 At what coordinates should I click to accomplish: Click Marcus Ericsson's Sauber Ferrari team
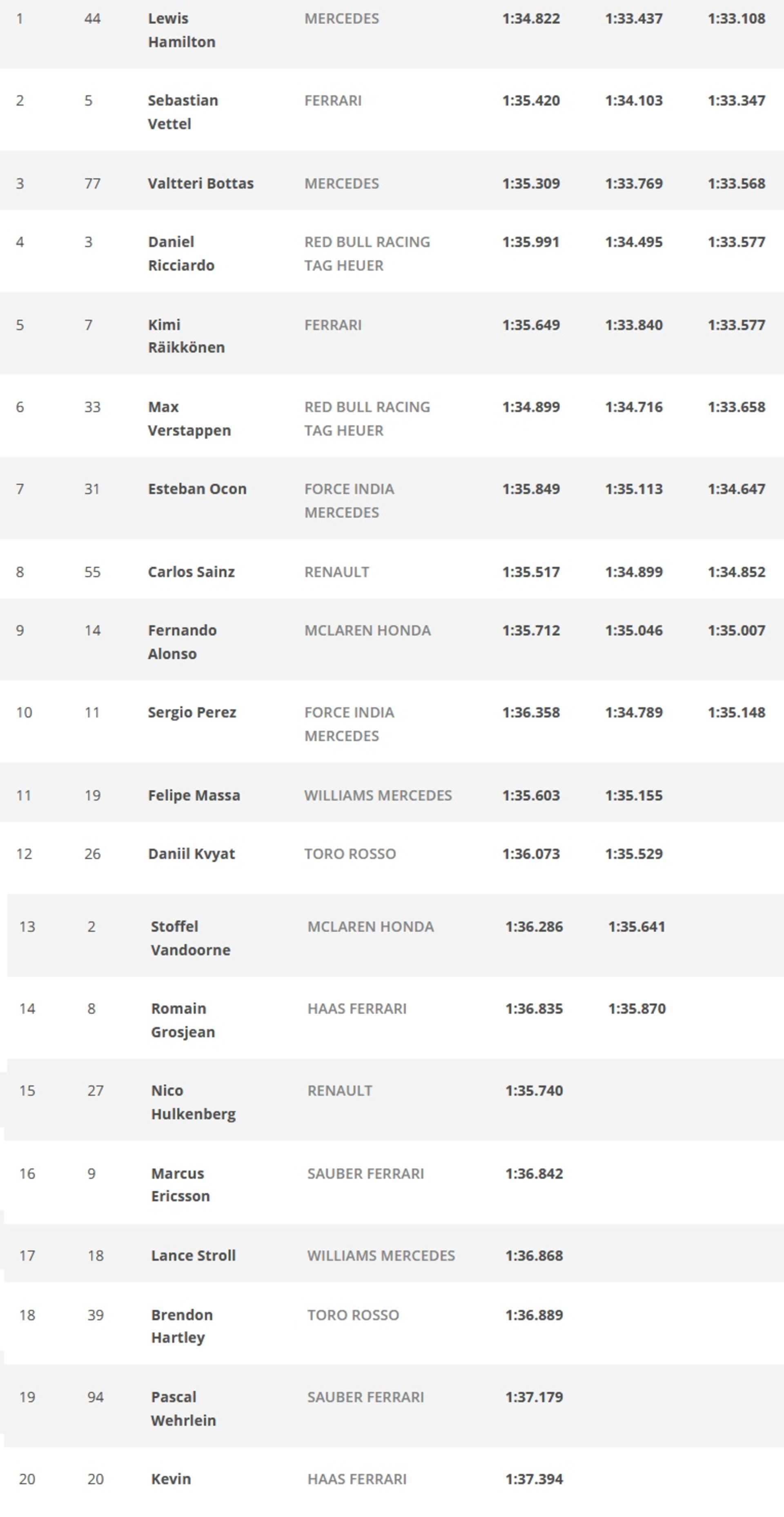click(366, 1173)
